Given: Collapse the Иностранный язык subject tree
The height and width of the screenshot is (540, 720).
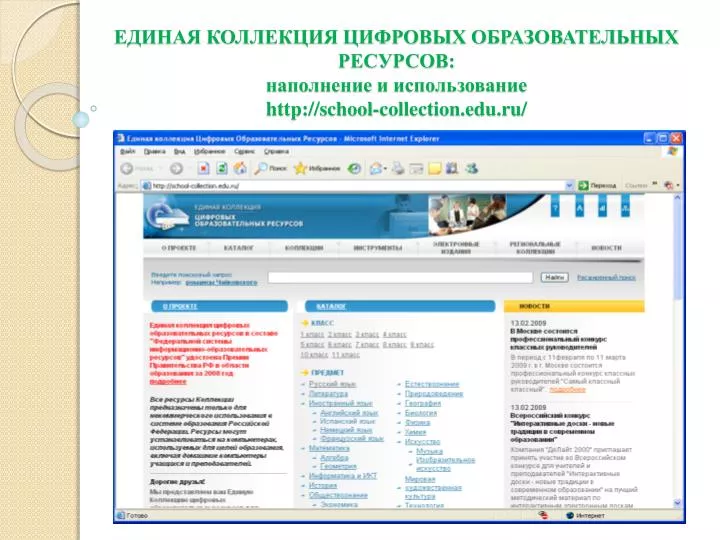Looking at the screenshot, I should tap(303, 404).
